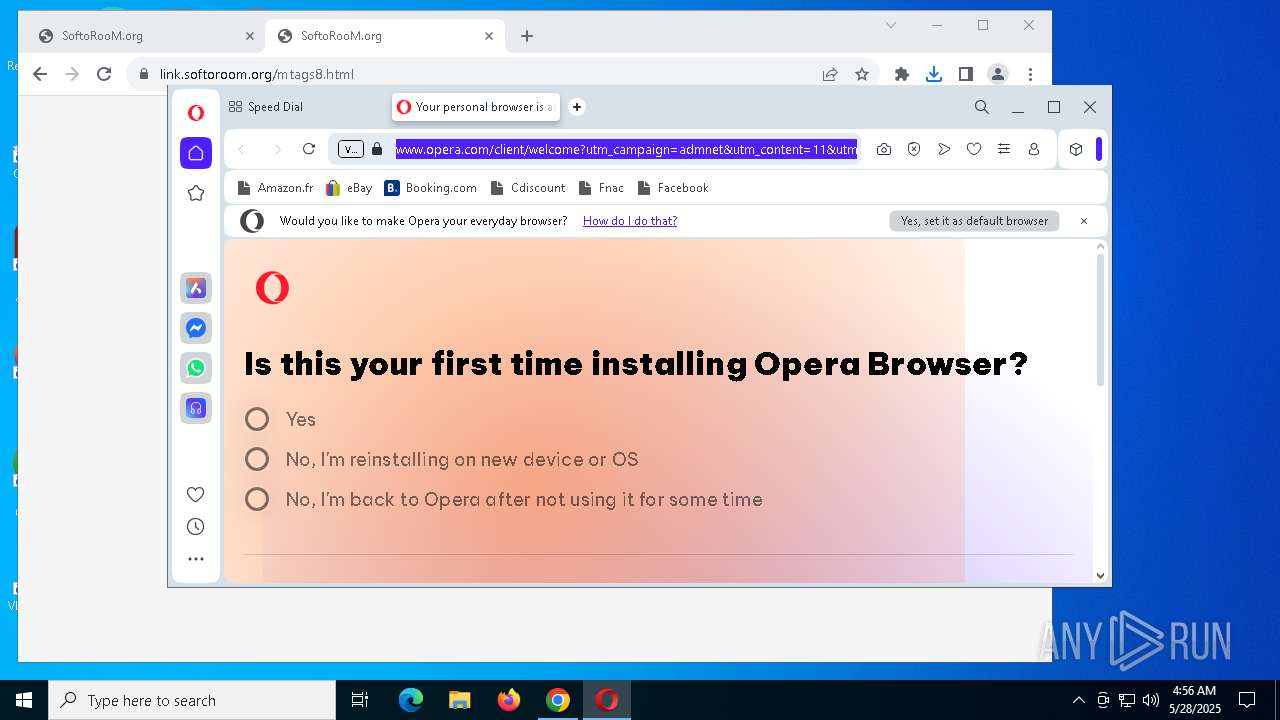Screen dimensions: 1280x720
Task: Open the music player sidebar icon
Action: (x=196, y=408)
